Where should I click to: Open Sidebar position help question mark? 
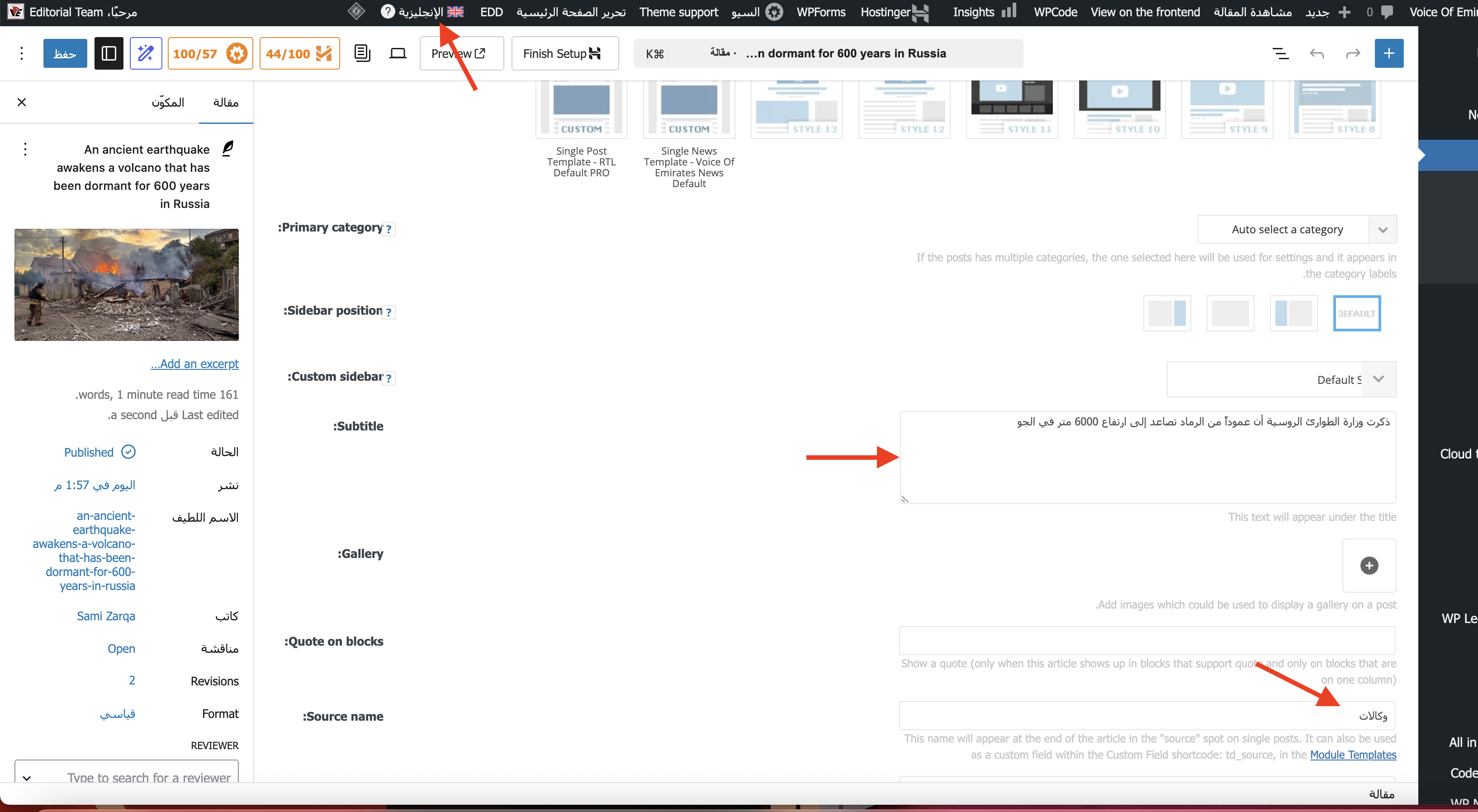pyautogui.click(x=389, y=312)
